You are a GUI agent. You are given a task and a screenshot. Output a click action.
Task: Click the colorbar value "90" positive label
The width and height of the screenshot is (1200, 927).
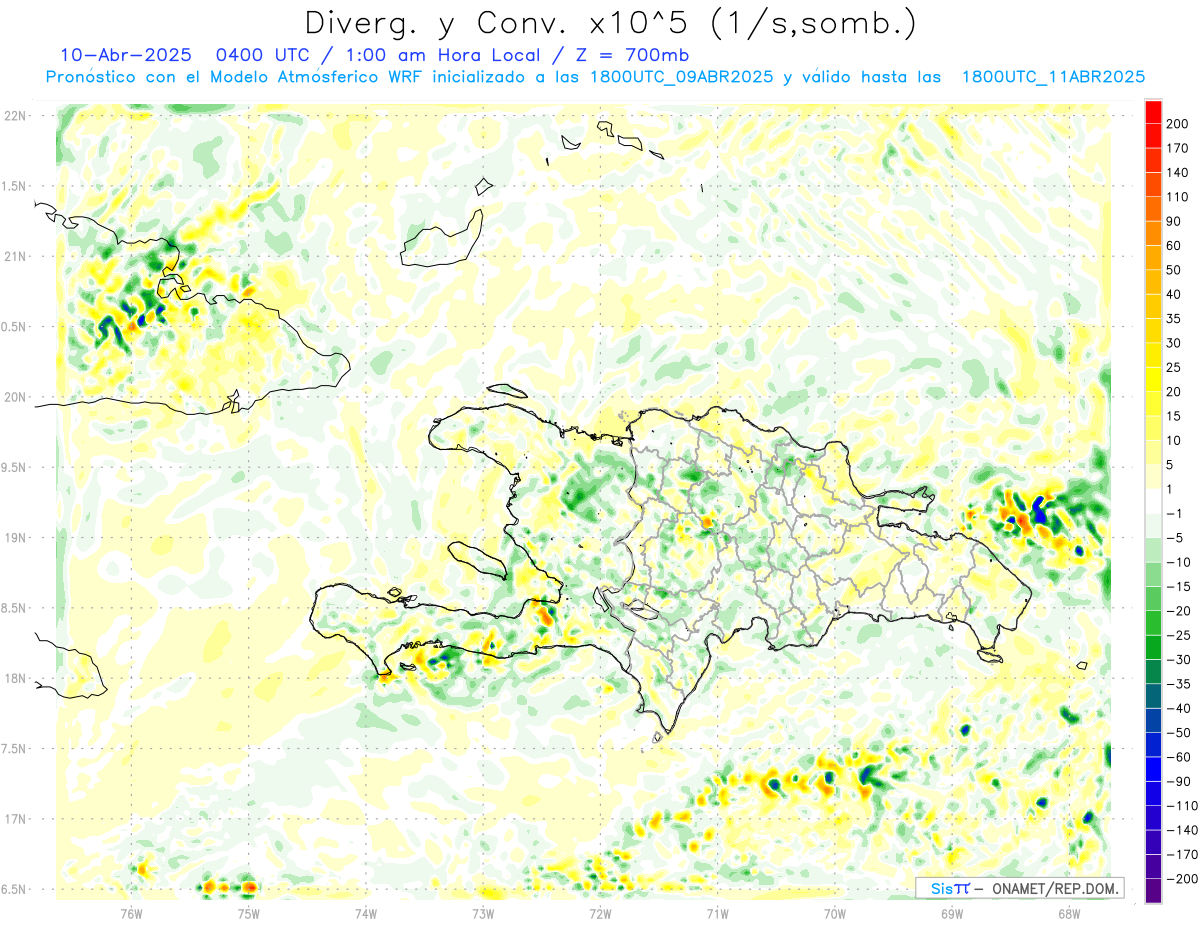[x=1174, y=222]
